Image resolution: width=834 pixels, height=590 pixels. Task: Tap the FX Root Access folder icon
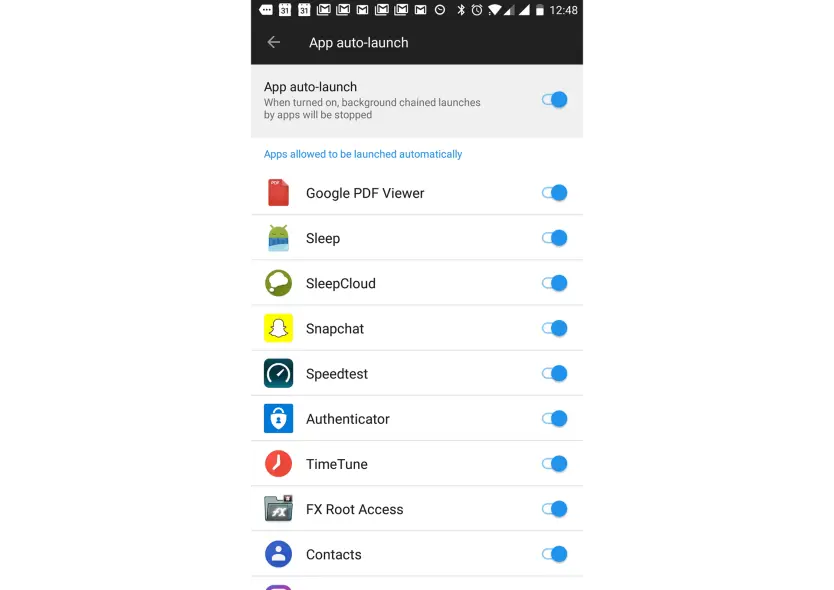tap(278, 509)
